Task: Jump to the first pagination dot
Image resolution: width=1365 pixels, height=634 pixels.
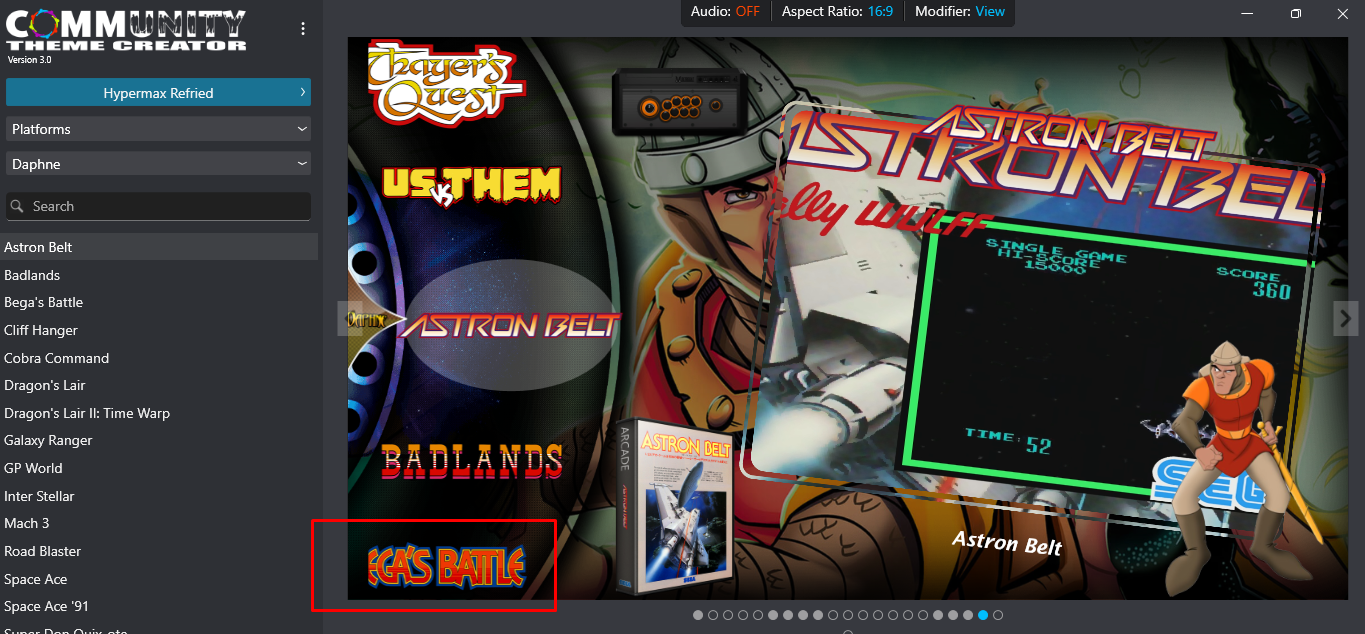Action: point(698,615)
